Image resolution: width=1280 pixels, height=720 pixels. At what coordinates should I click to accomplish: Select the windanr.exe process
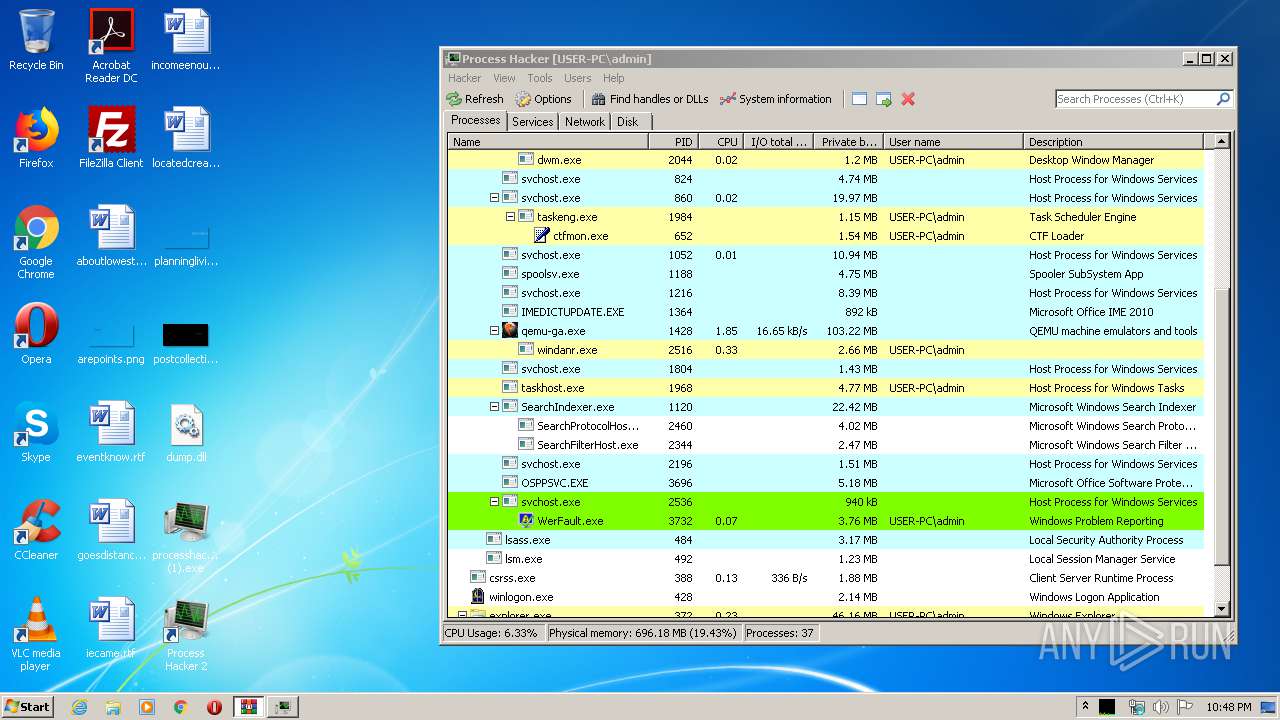pyautogui.click(x=826, y=350)
